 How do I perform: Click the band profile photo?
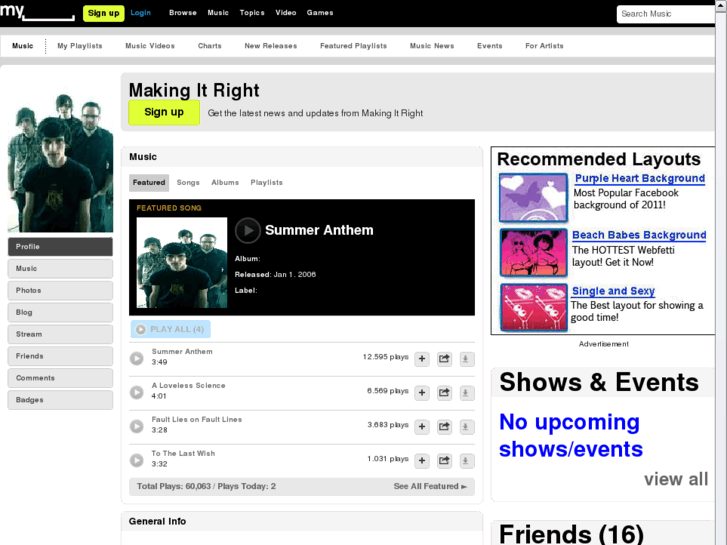point(60,162)
